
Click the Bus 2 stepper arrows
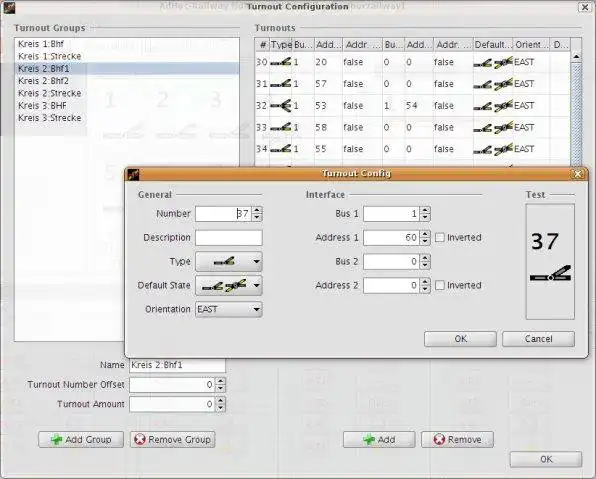tap(425, 262)
